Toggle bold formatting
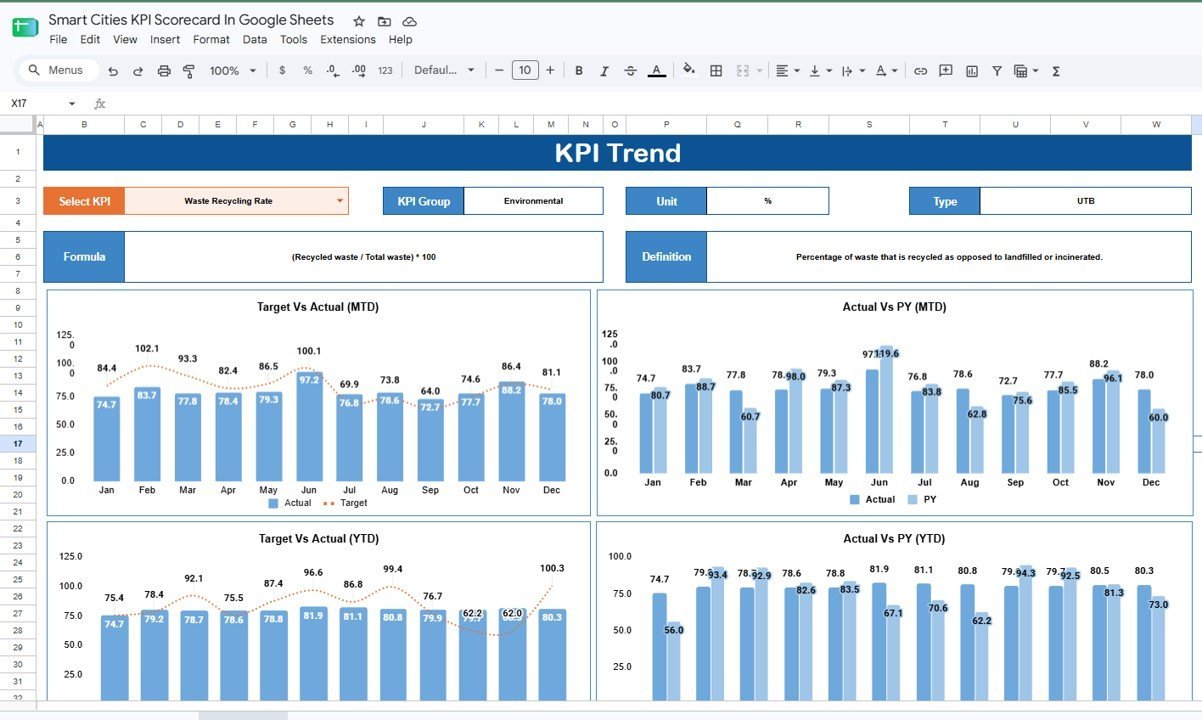This screenshot has width=1202, height=720. click(578, 71)
